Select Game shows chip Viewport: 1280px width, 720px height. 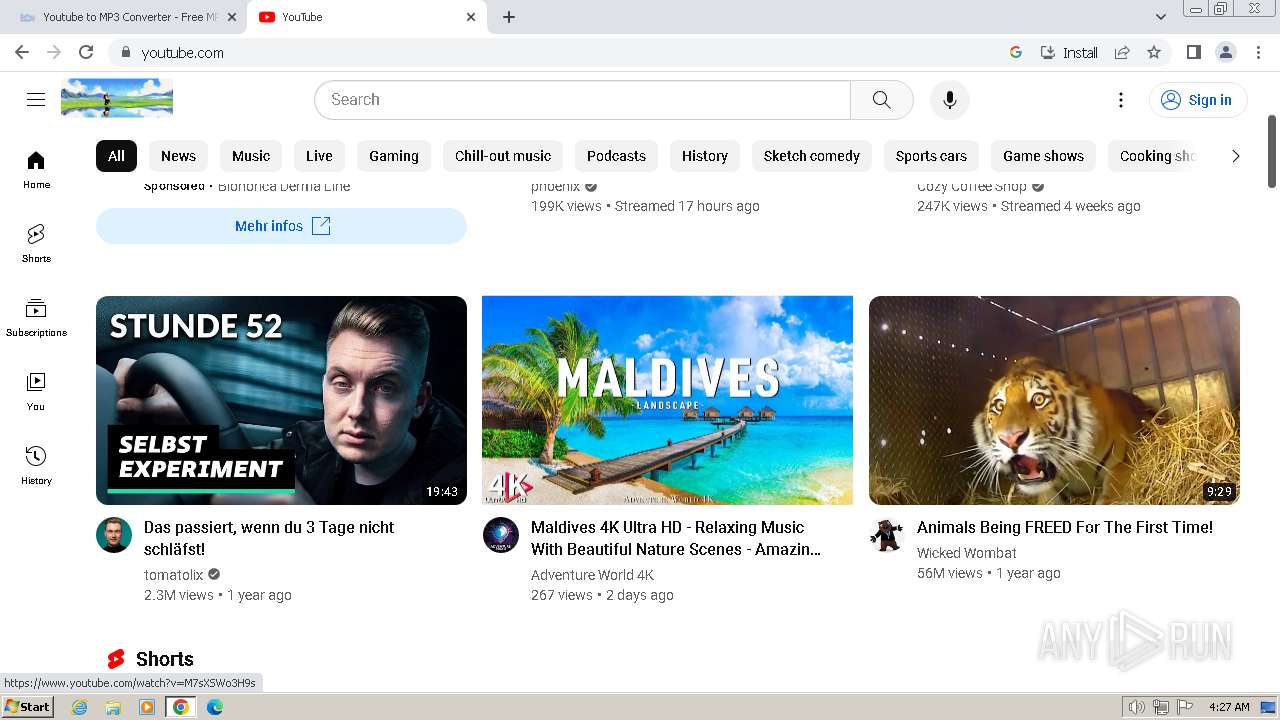1043,156
